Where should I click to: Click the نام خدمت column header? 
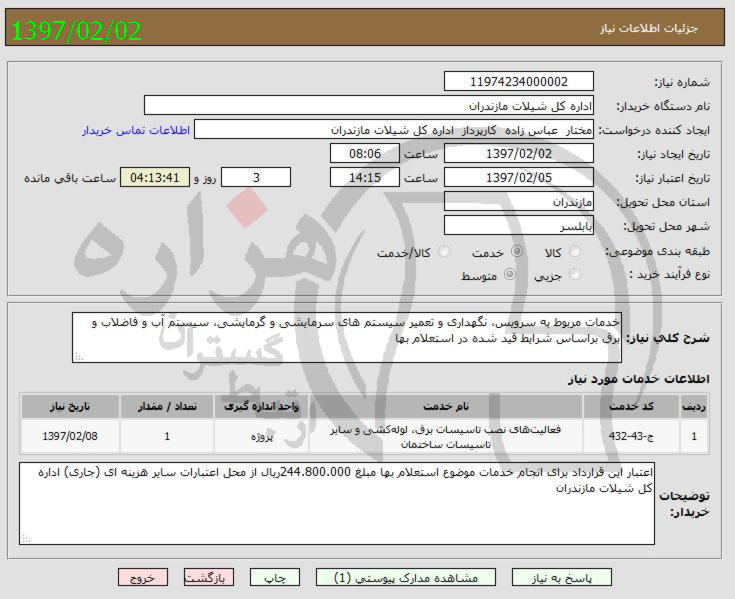click(x=446, y=406)
